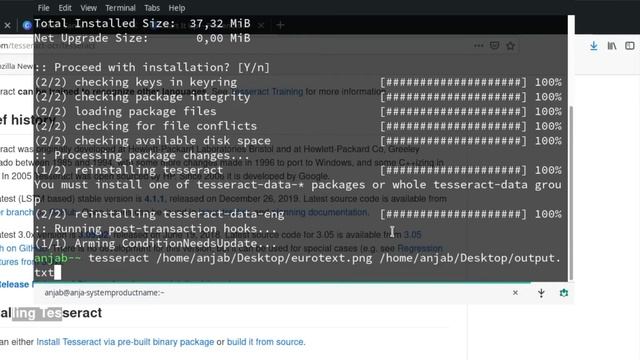Click 'checking available disk space' text
The height and width of the screenshot is (360, 640).
click(172, 141)
